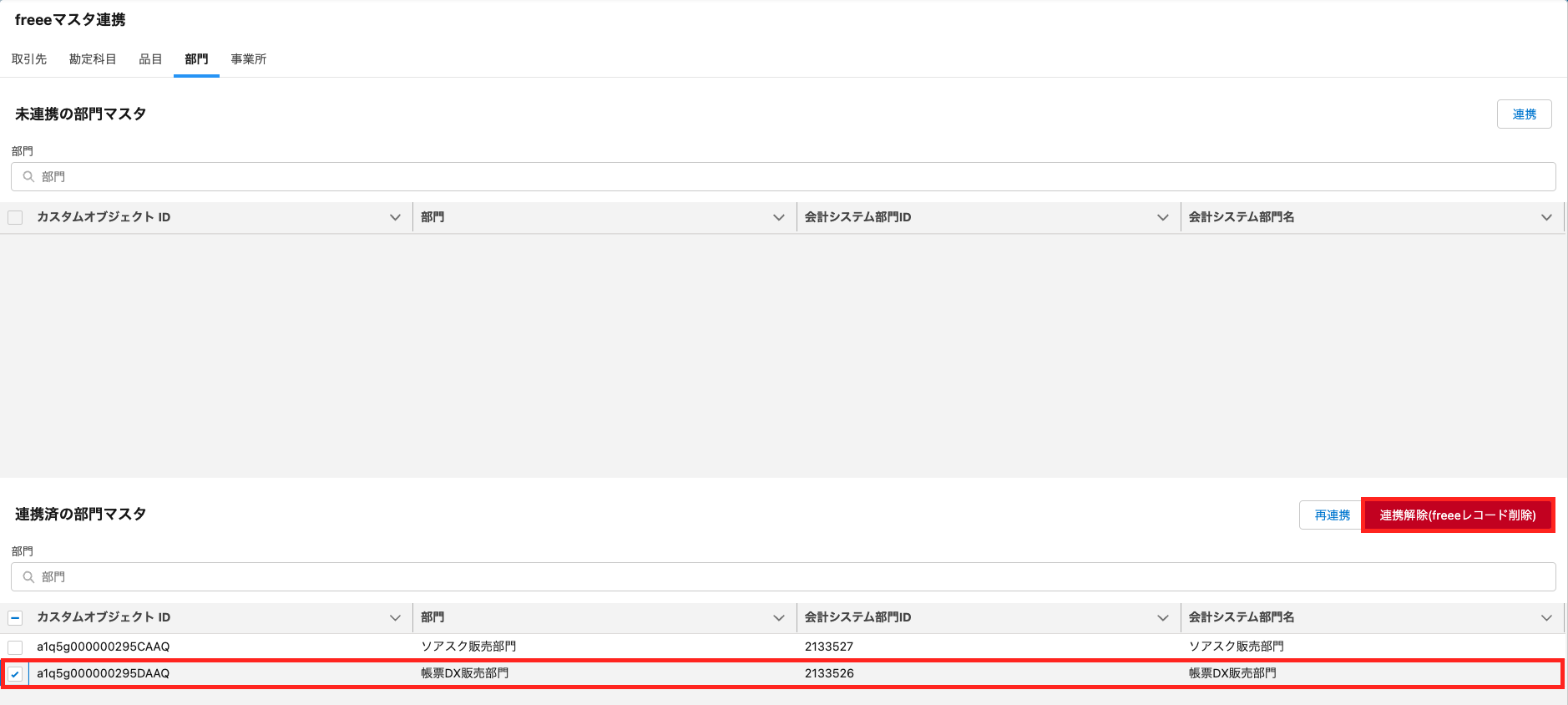1568x705 pixels.
Task: Click the 再連携 button
Action: tap(1332, 515)
